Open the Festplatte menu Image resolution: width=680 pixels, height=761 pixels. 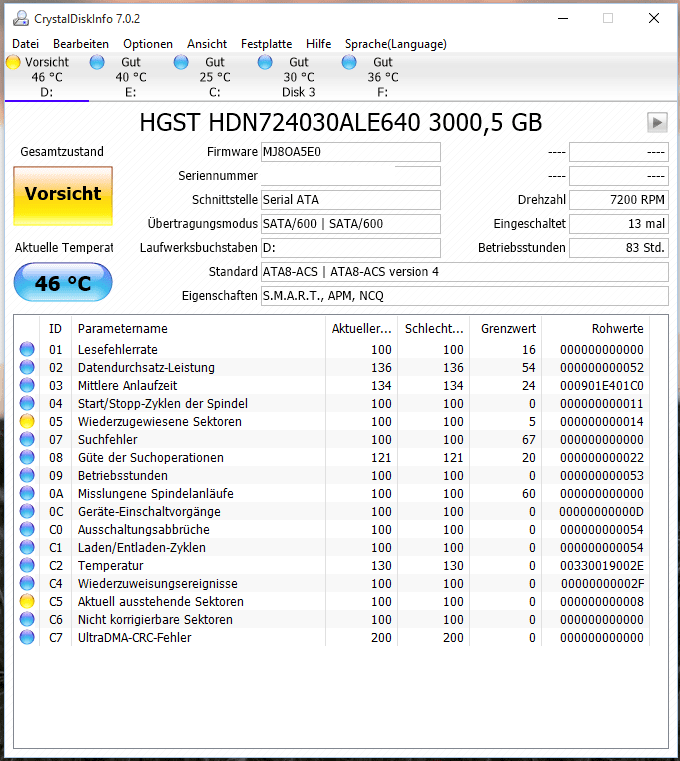[x=266, y=44]
